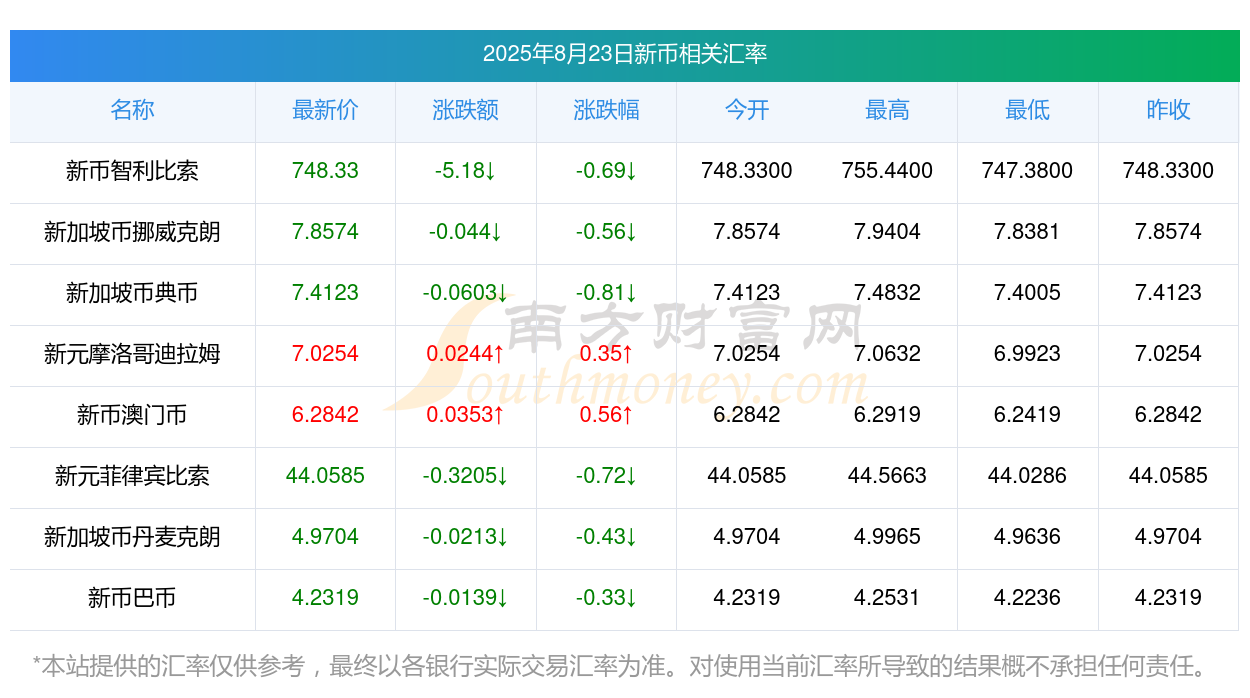
Task: Select the 最低 column header
Action: click(x=1028, y=110)
